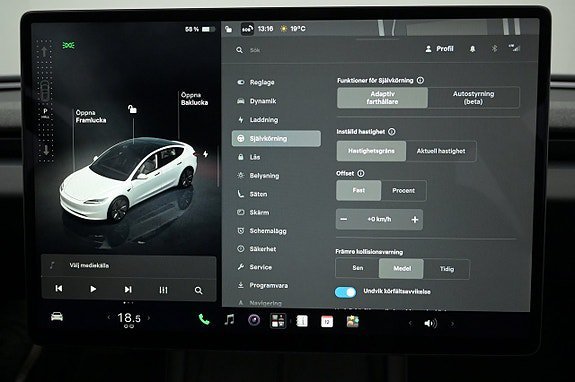Screen dimensions: 575x382
Task: Select the Självkörning menu item
Action: tap(276, 138)
